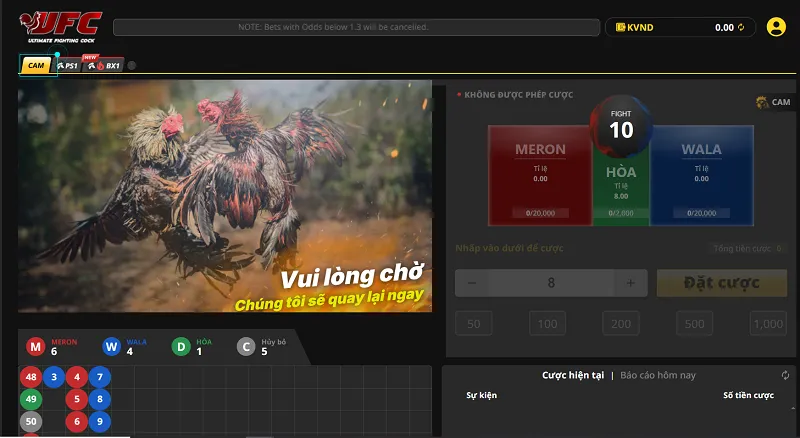Refresh the current bets panel
This screenshot has height=438, width=800.
click(786, 375)
